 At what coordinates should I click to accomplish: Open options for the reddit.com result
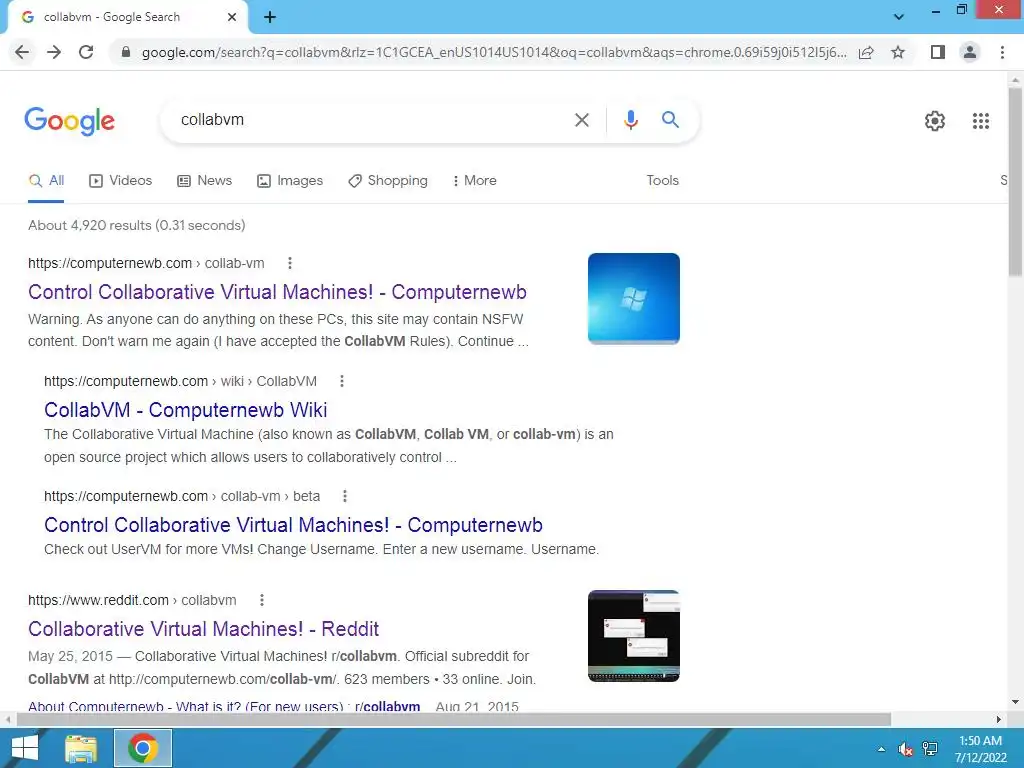tap(262, 600)
